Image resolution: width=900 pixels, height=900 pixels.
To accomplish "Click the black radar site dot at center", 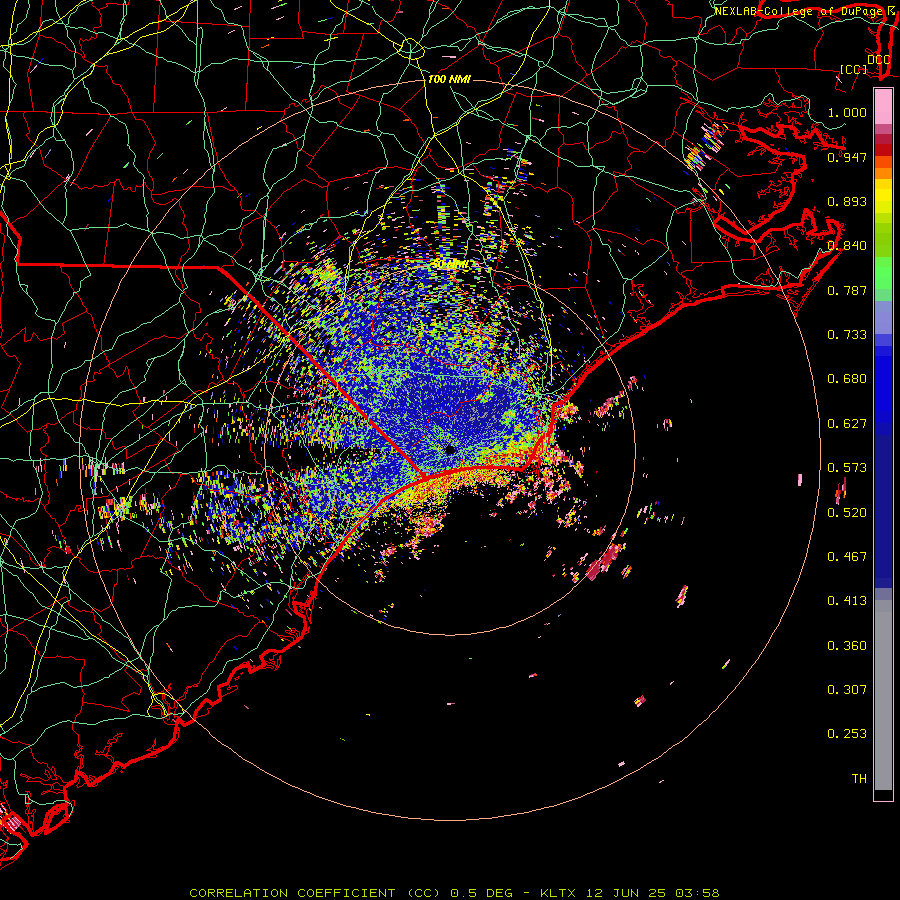I will coord(450,450).
